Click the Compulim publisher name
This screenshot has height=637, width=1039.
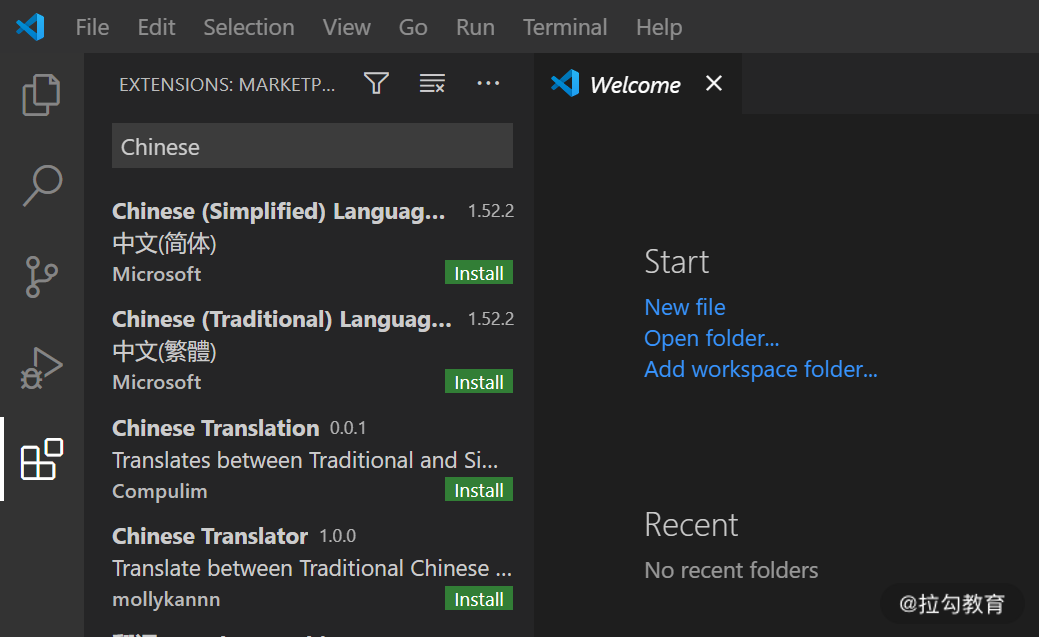tap(160, 491)
